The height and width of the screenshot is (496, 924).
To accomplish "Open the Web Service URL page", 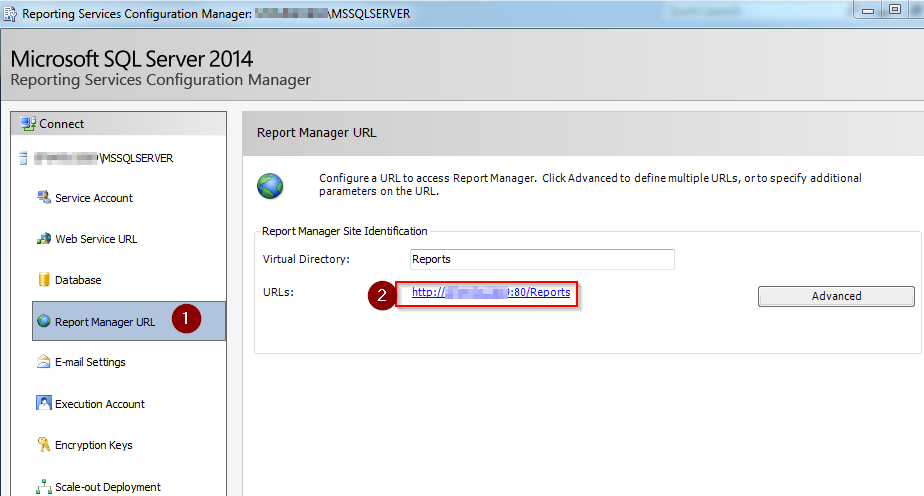I will 96,239.
